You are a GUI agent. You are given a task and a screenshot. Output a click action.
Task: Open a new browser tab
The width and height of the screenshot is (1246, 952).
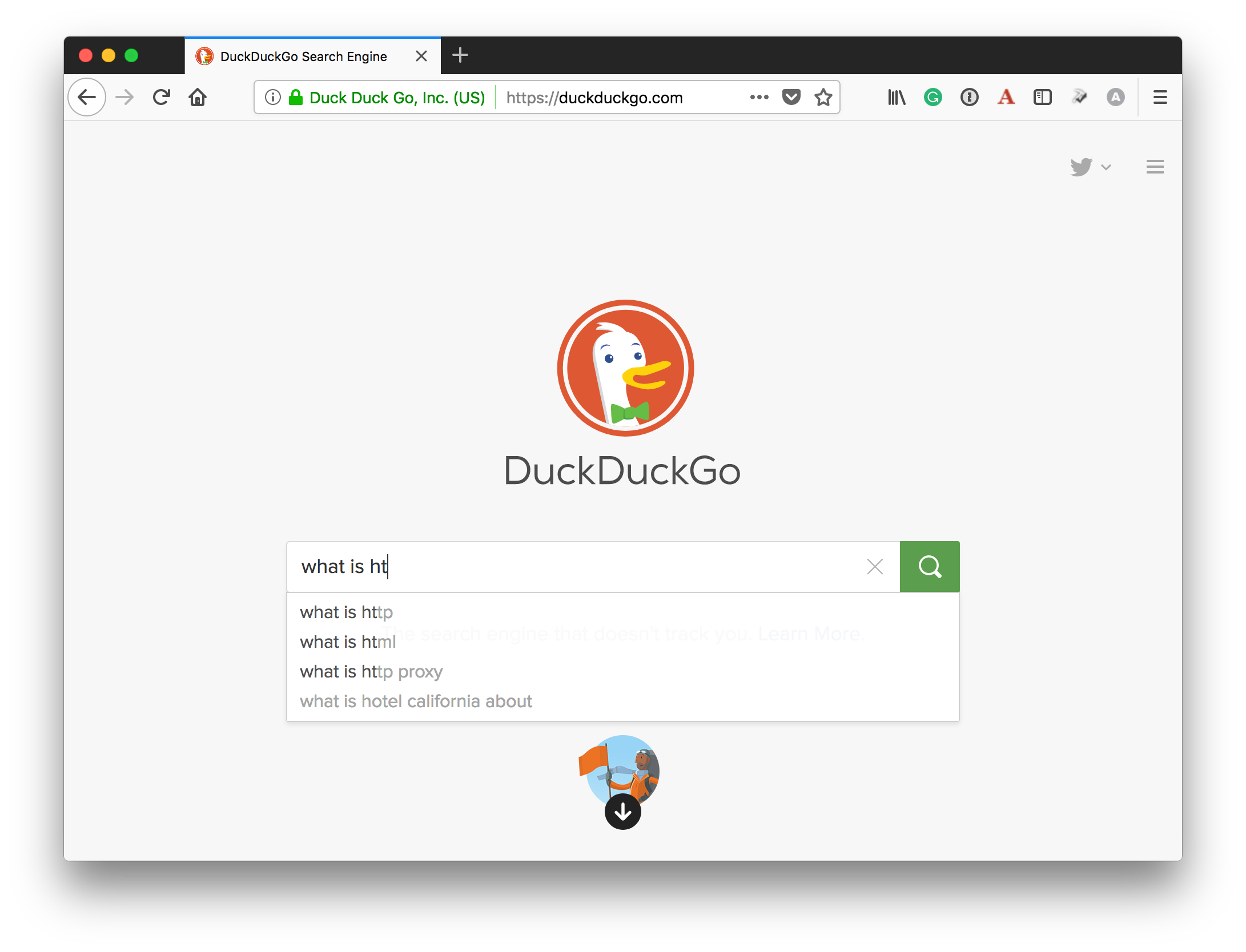pos(460,55)
